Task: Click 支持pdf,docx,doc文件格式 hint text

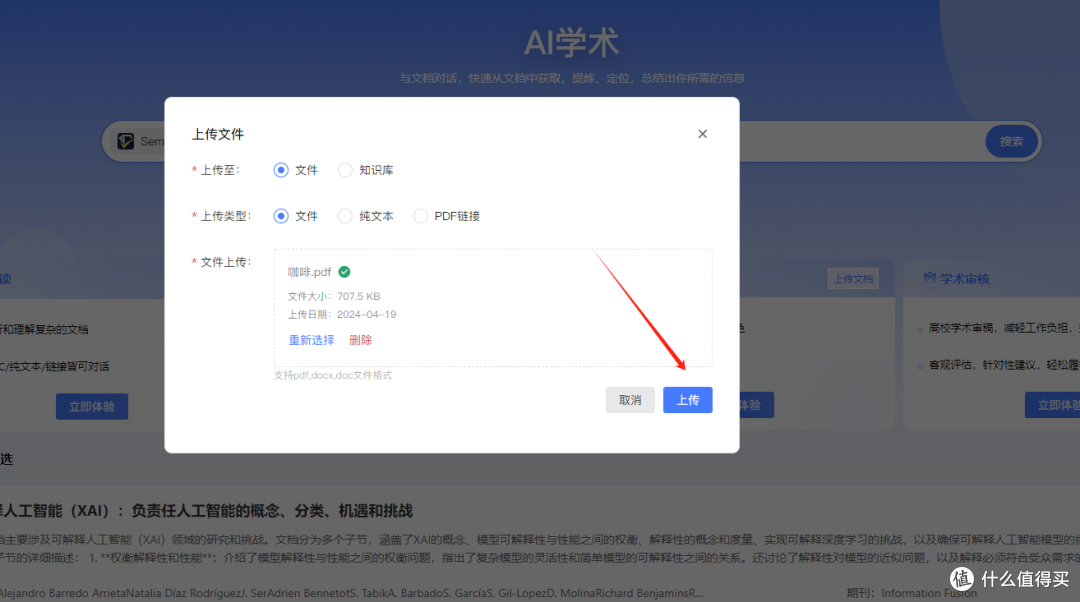Action: (x=333, y=375)
